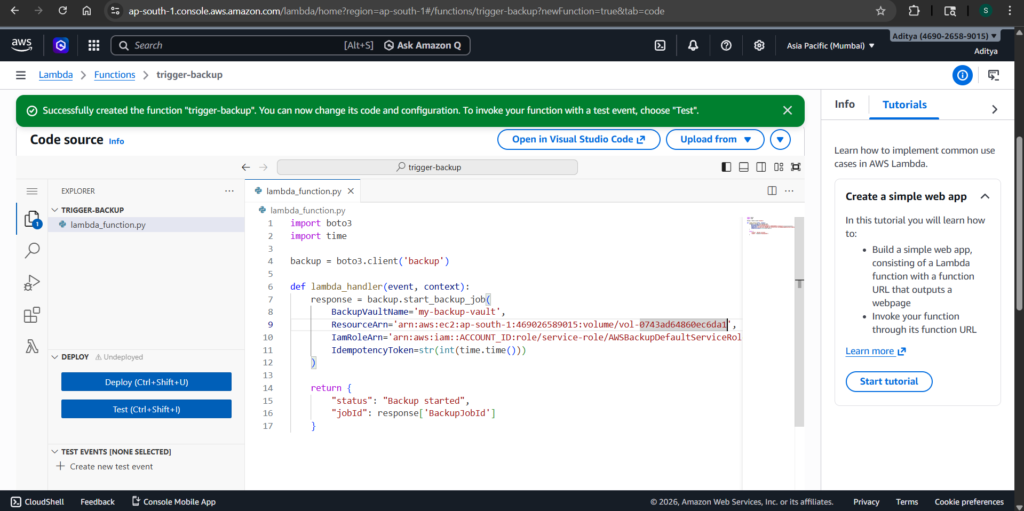Open CloudShell from the top navigation bar
Screen dimensions: 1024x511
point(660,45)
